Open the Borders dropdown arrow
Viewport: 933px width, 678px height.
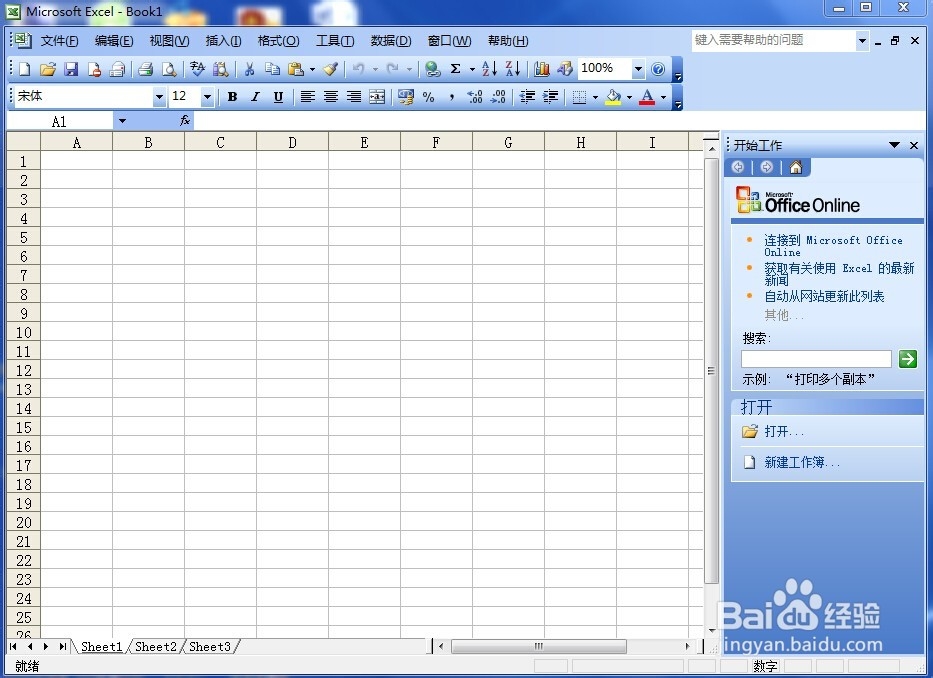595,97
